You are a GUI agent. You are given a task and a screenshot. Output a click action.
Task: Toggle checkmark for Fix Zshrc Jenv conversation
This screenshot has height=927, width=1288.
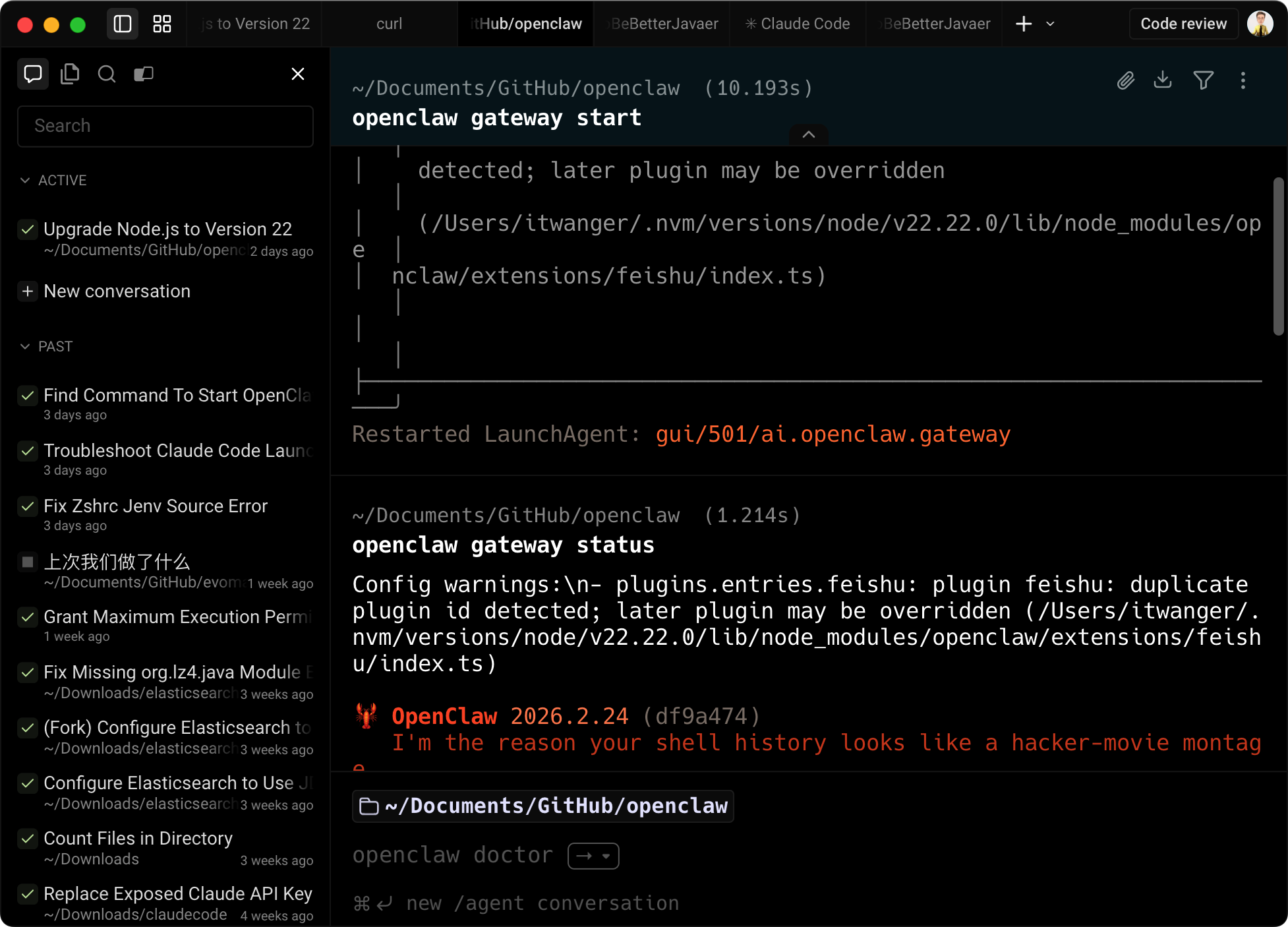point(28,506)
